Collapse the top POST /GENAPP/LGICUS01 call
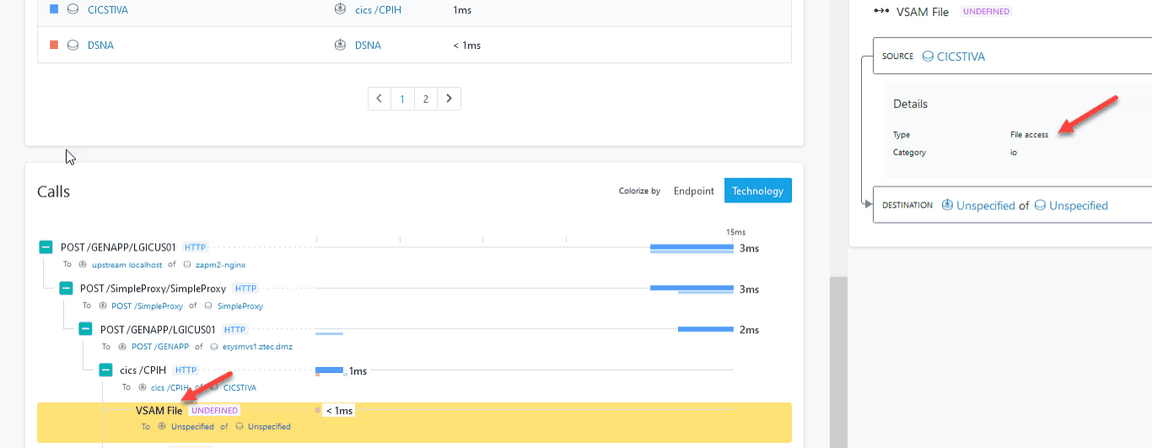 [x=46, y=247]
